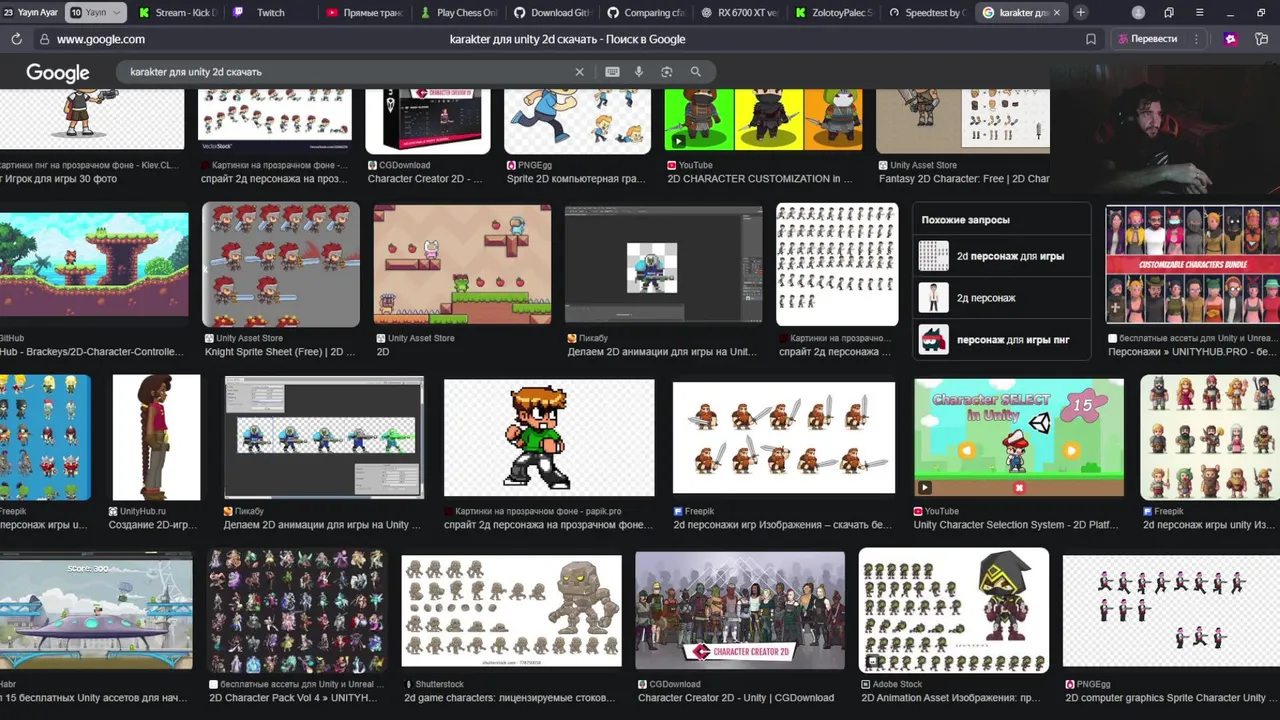
Task: Open the Customizable Characters Bundle thumbnail
Action: pos(1193,265)
